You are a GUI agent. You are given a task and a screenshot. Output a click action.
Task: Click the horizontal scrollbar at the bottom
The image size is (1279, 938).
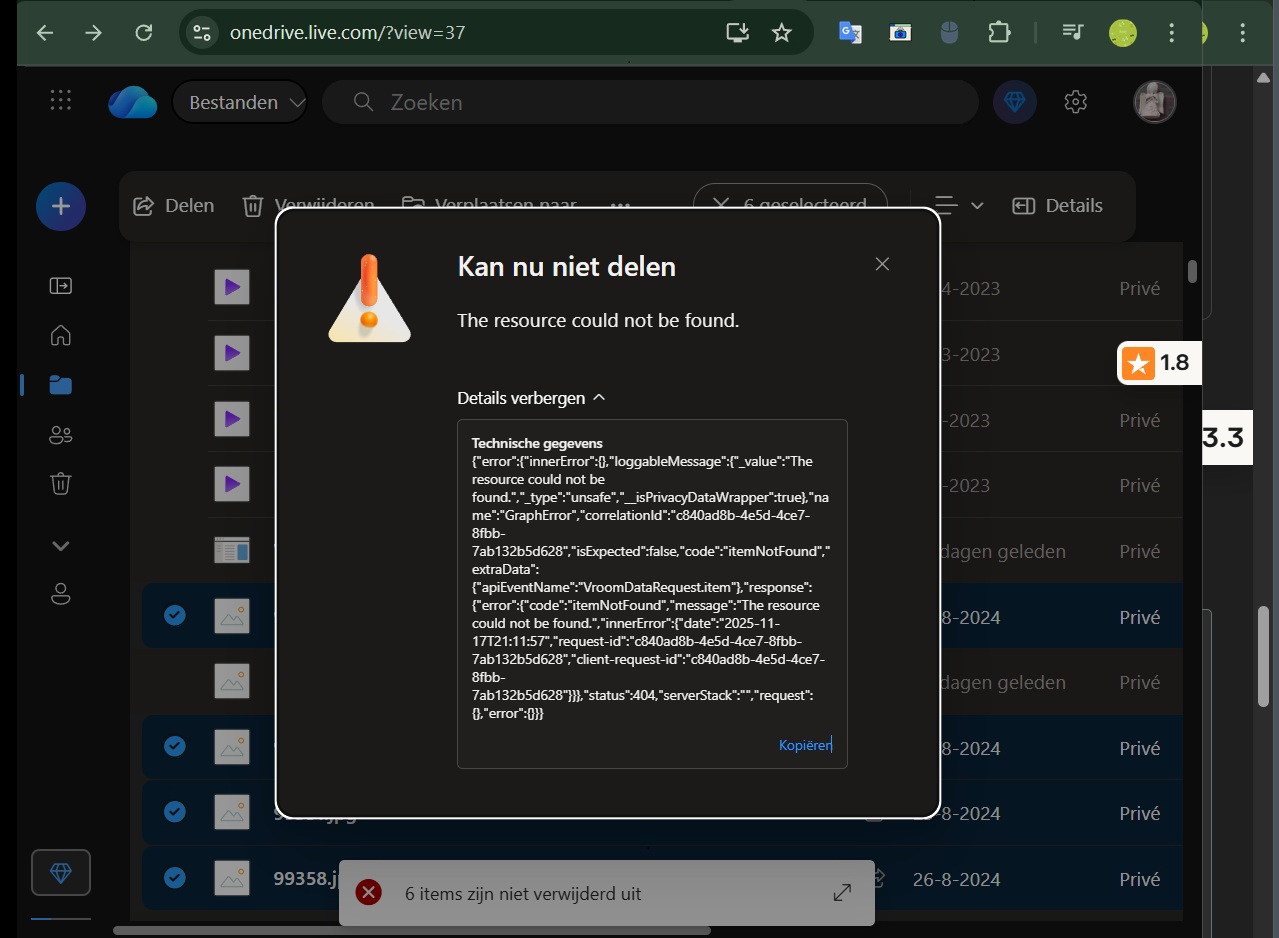(x=412, y=930)
